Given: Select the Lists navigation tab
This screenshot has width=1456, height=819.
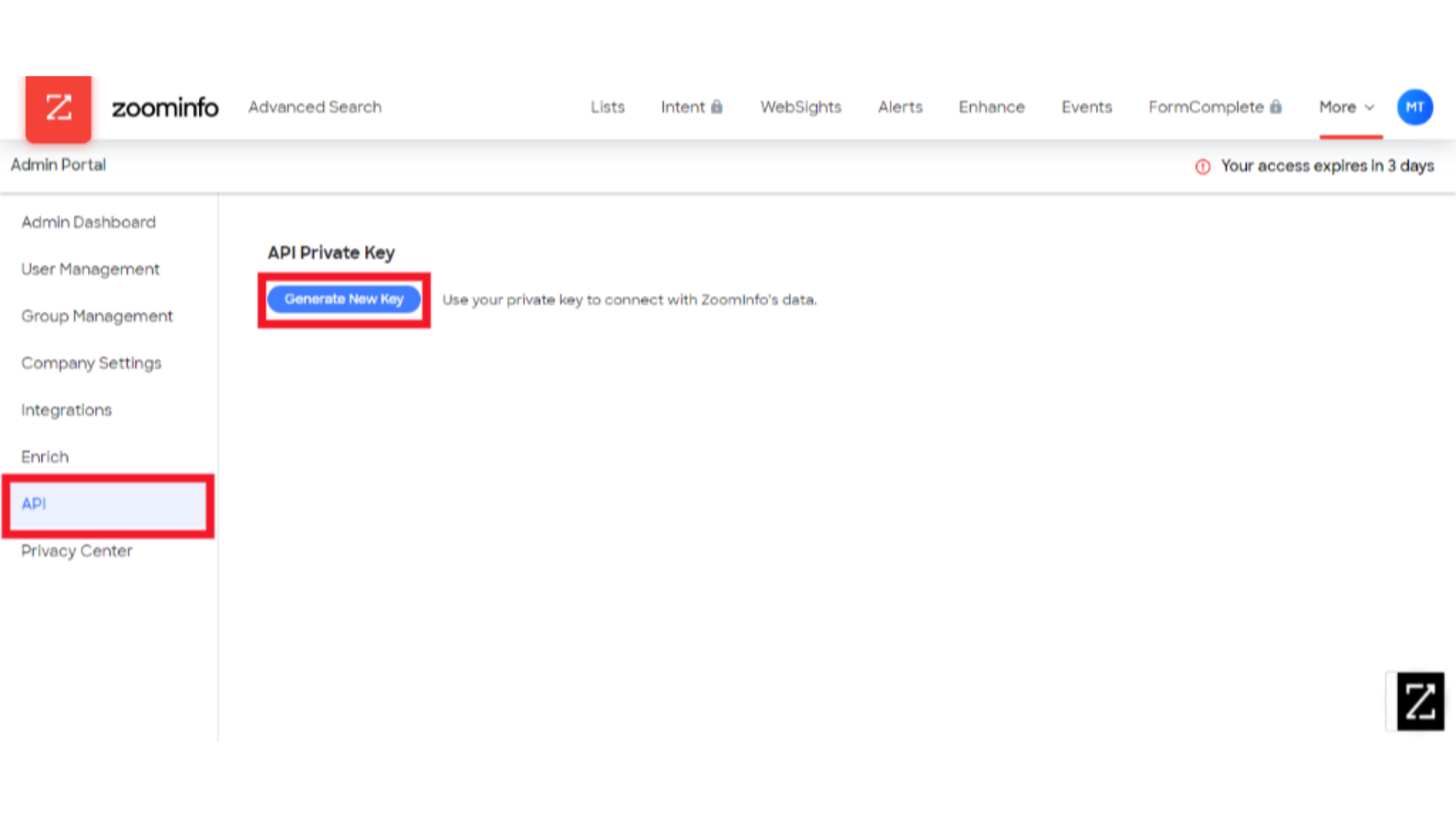Looking at the screenshot, I should pos(607,107).
